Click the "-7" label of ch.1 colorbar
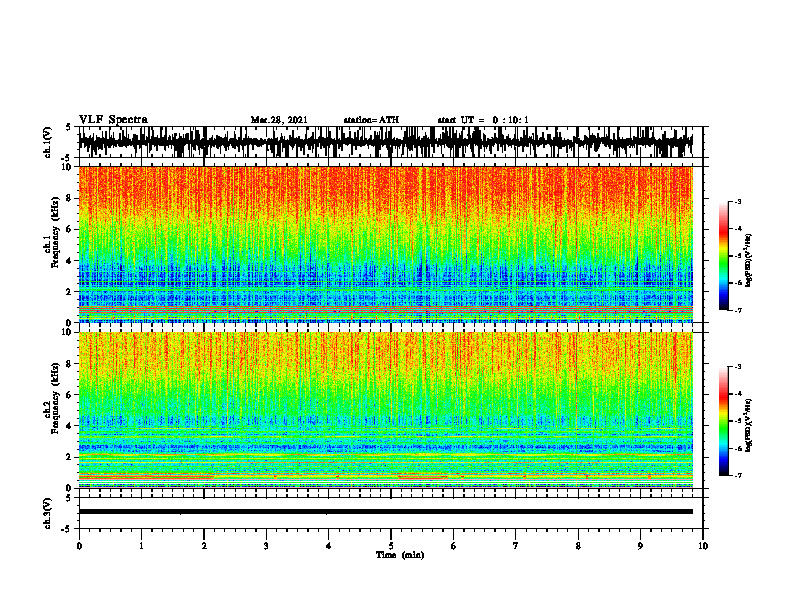The height and width of the screenshot is (612, 792). (x=738, y=310)
